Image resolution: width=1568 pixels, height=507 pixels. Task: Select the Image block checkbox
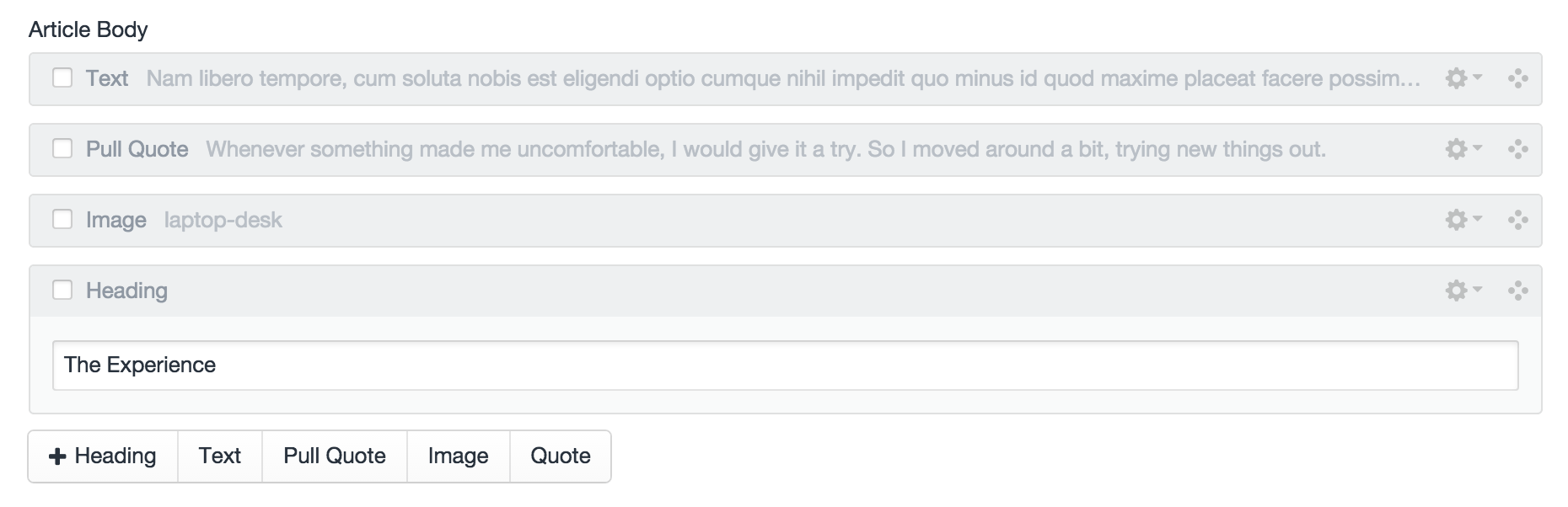click(x=62, y=220)
